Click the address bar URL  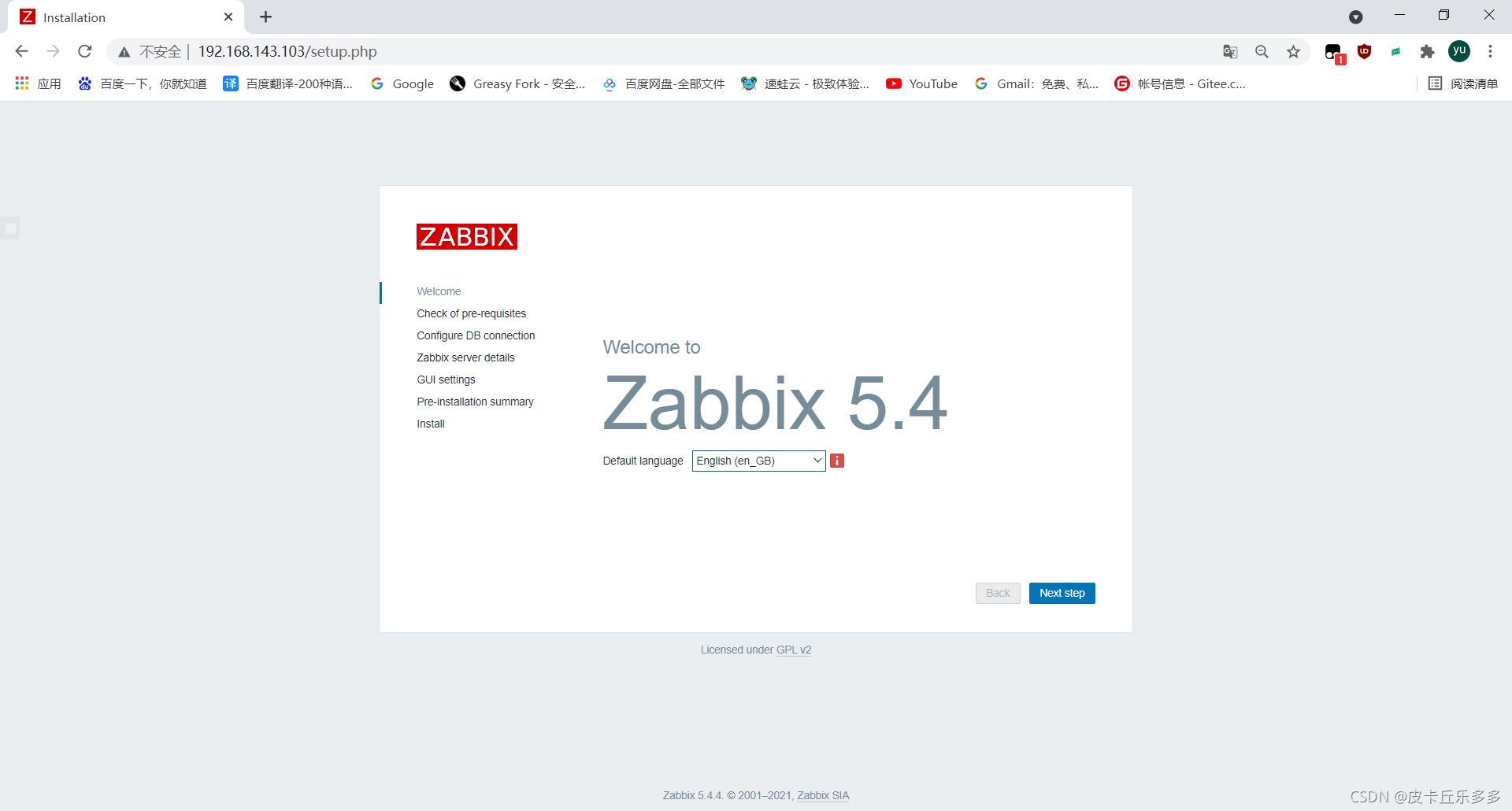point(287,51)
